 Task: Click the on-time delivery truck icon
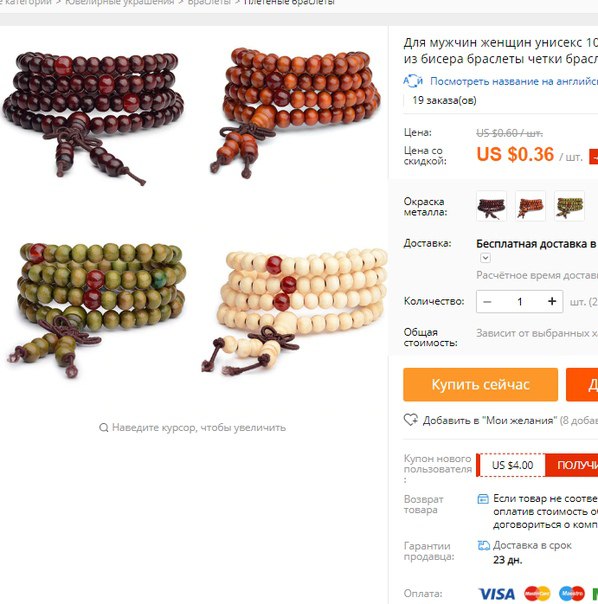484,545
